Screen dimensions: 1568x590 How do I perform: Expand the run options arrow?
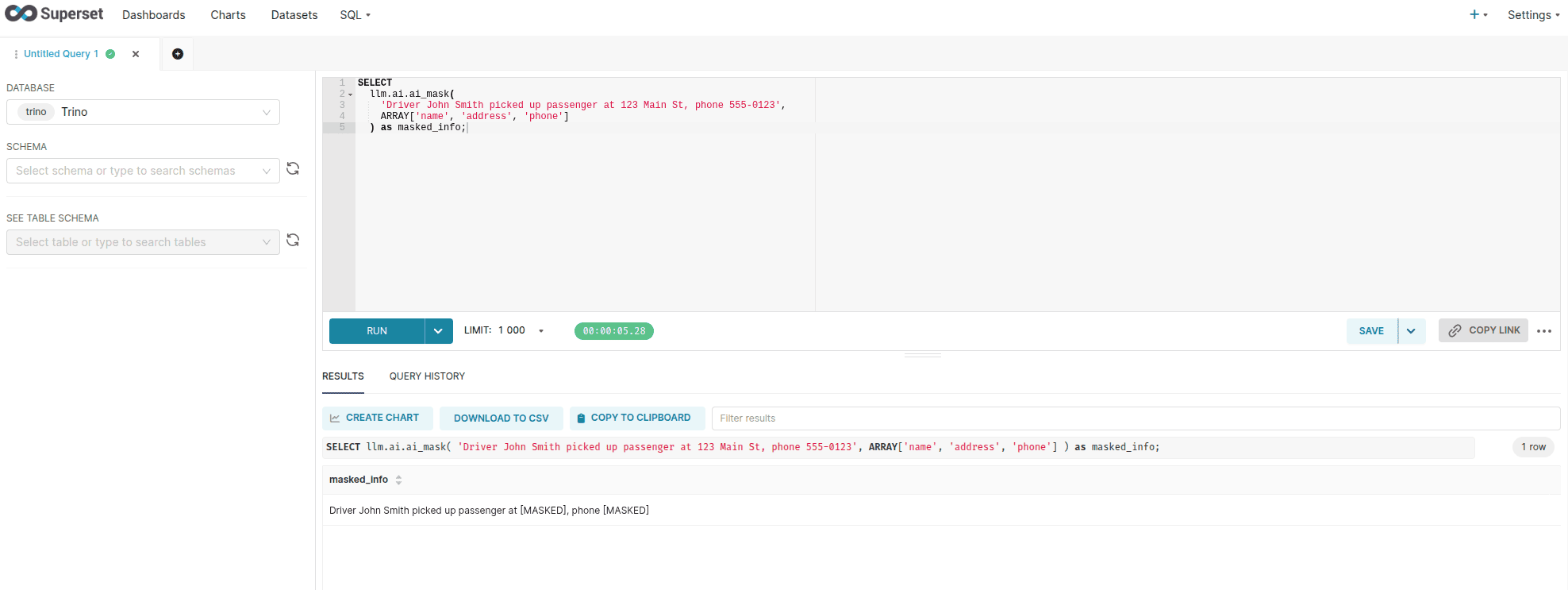tap(439, 331)
